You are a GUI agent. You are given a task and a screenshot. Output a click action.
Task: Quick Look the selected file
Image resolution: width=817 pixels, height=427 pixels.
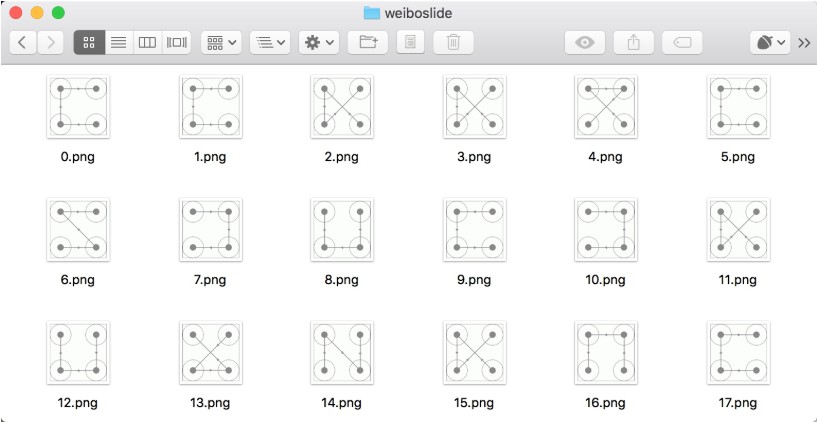585,42
